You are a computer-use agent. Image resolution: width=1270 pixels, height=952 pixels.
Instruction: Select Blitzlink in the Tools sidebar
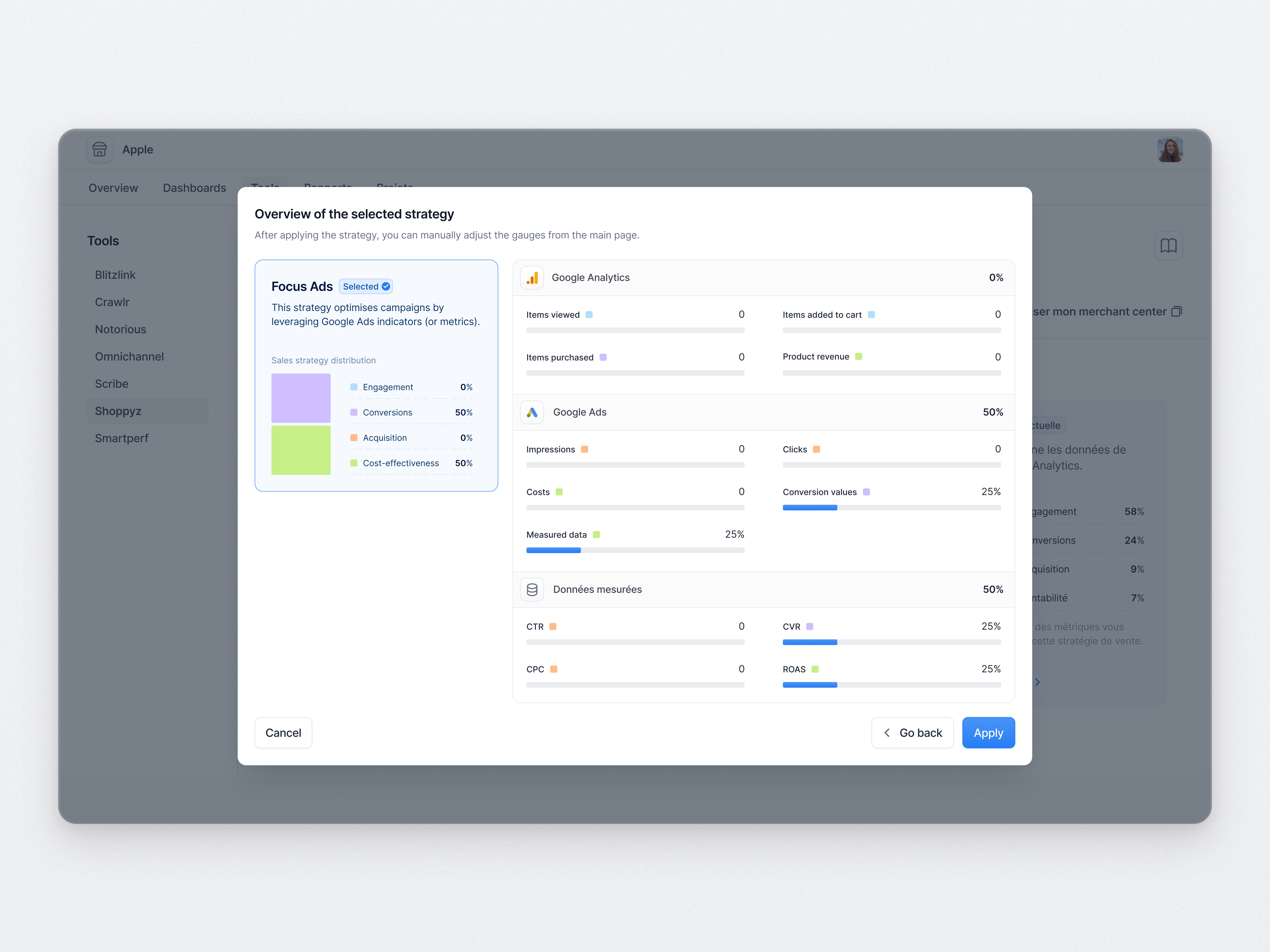pos(115,275)
